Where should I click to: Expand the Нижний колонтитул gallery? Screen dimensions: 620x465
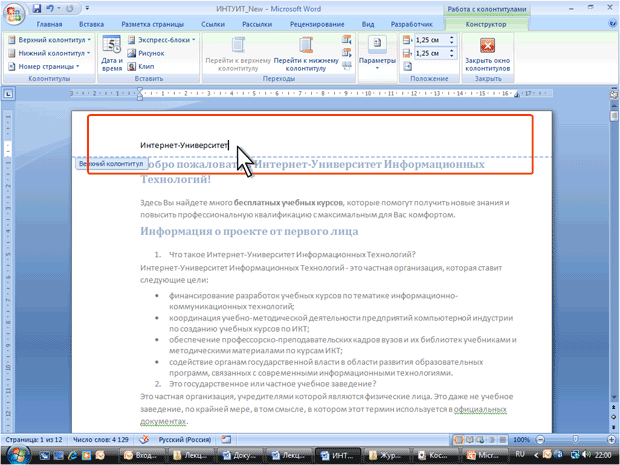coord(49,53)
